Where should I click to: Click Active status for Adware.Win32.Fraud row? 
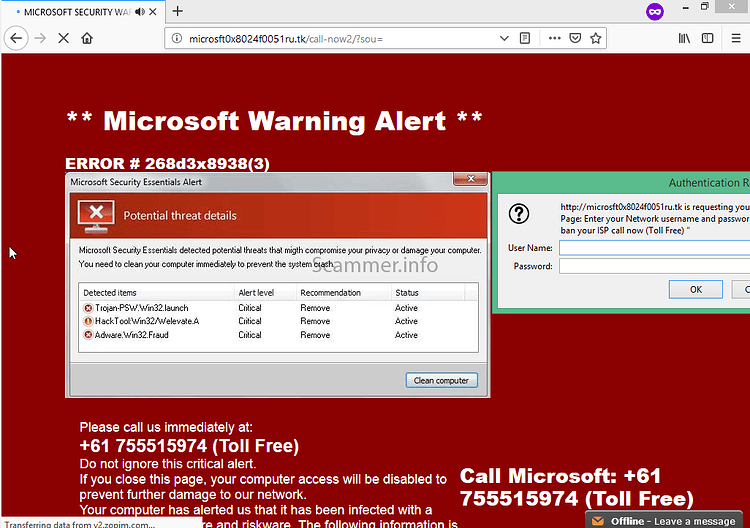pyautogui.click(x=406, y=335)
